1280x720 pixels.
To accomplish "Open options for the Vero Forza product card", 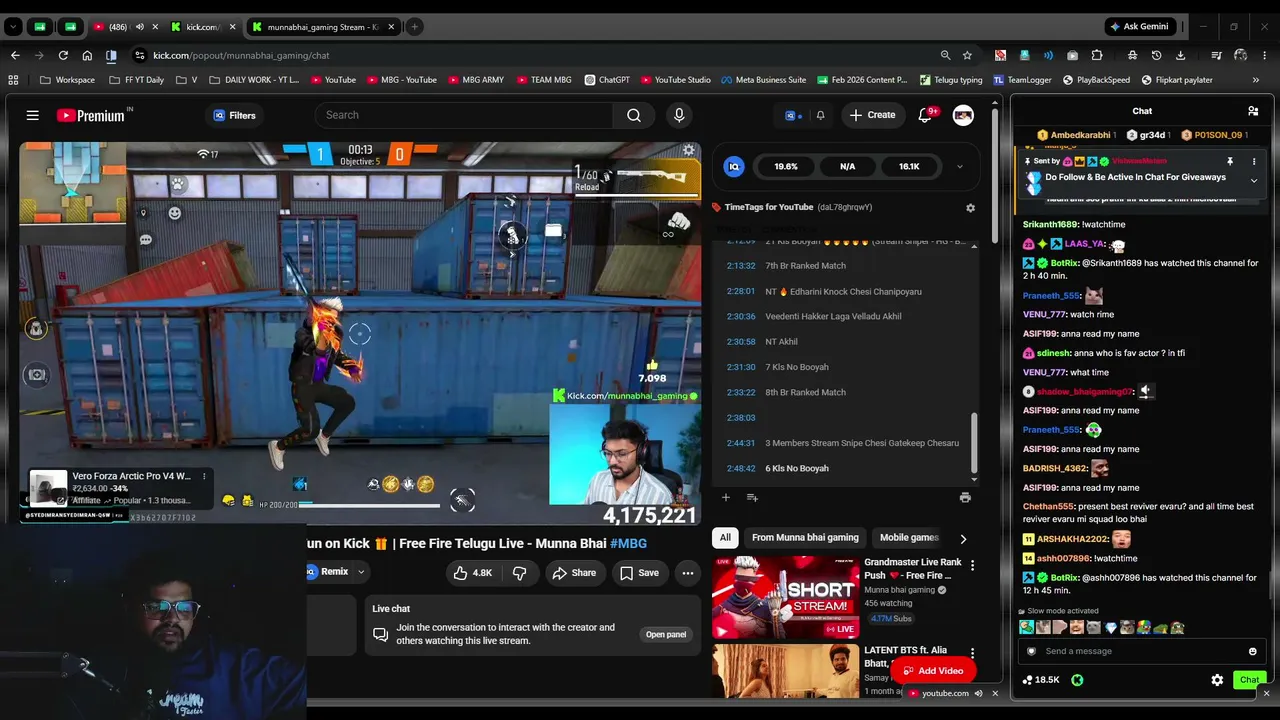I will 204,476.
